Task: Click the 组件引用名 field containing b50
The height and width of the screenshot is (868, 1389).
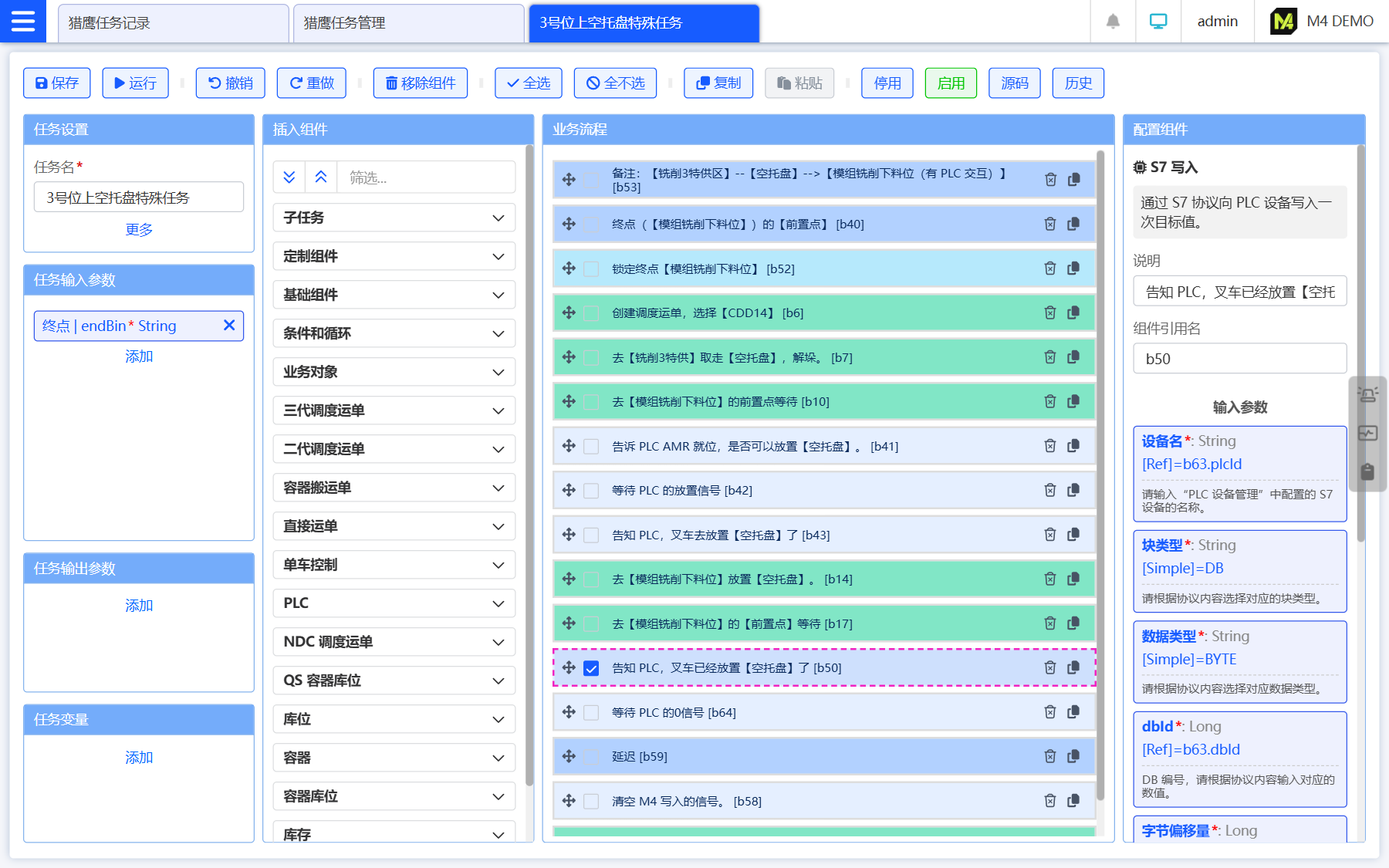Action: click(x=1239, y=359)
